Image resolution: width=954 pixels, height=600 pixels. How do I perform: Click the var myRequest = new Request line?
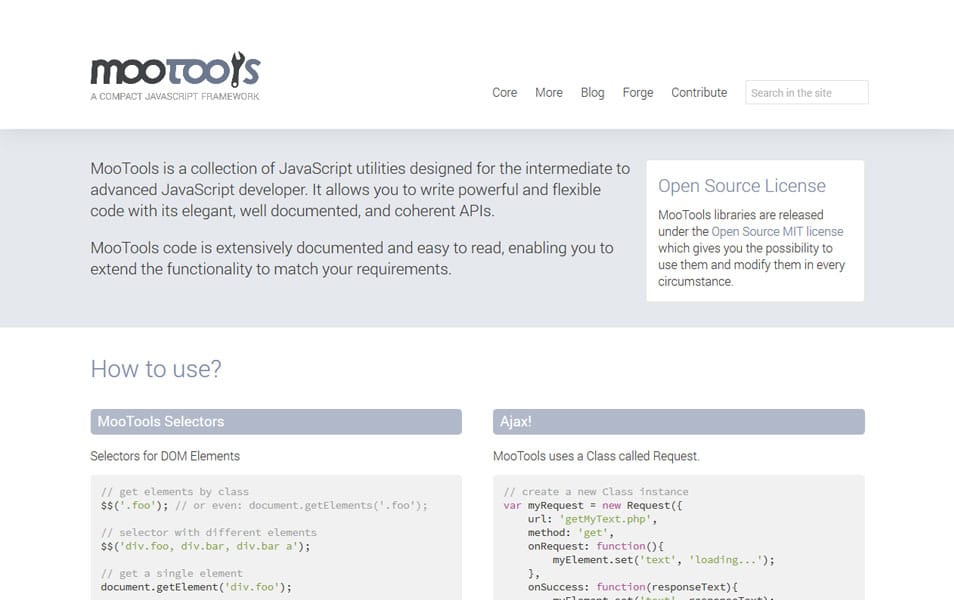click(593, 505)
